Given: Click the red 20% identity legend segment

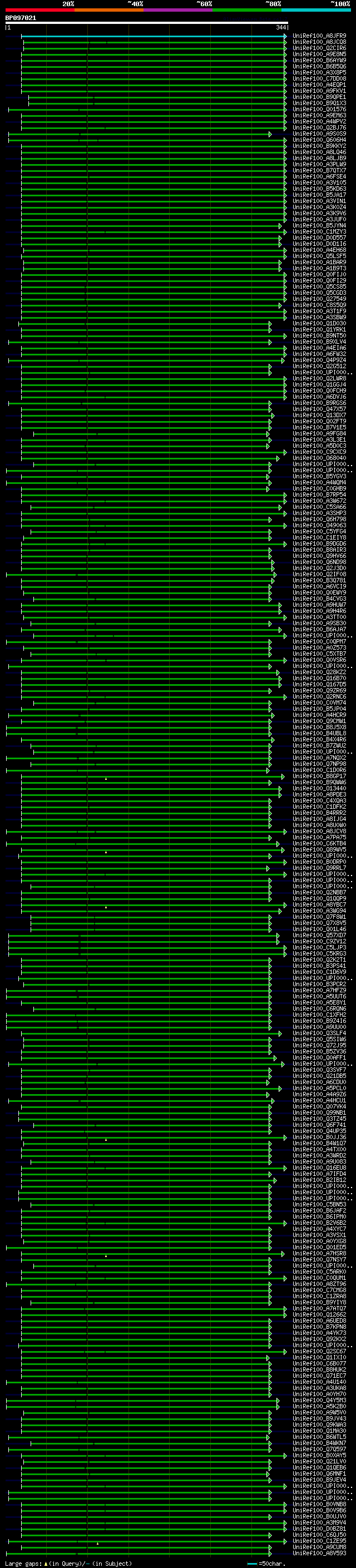Looking at the screenshot, I should point(39,10).
